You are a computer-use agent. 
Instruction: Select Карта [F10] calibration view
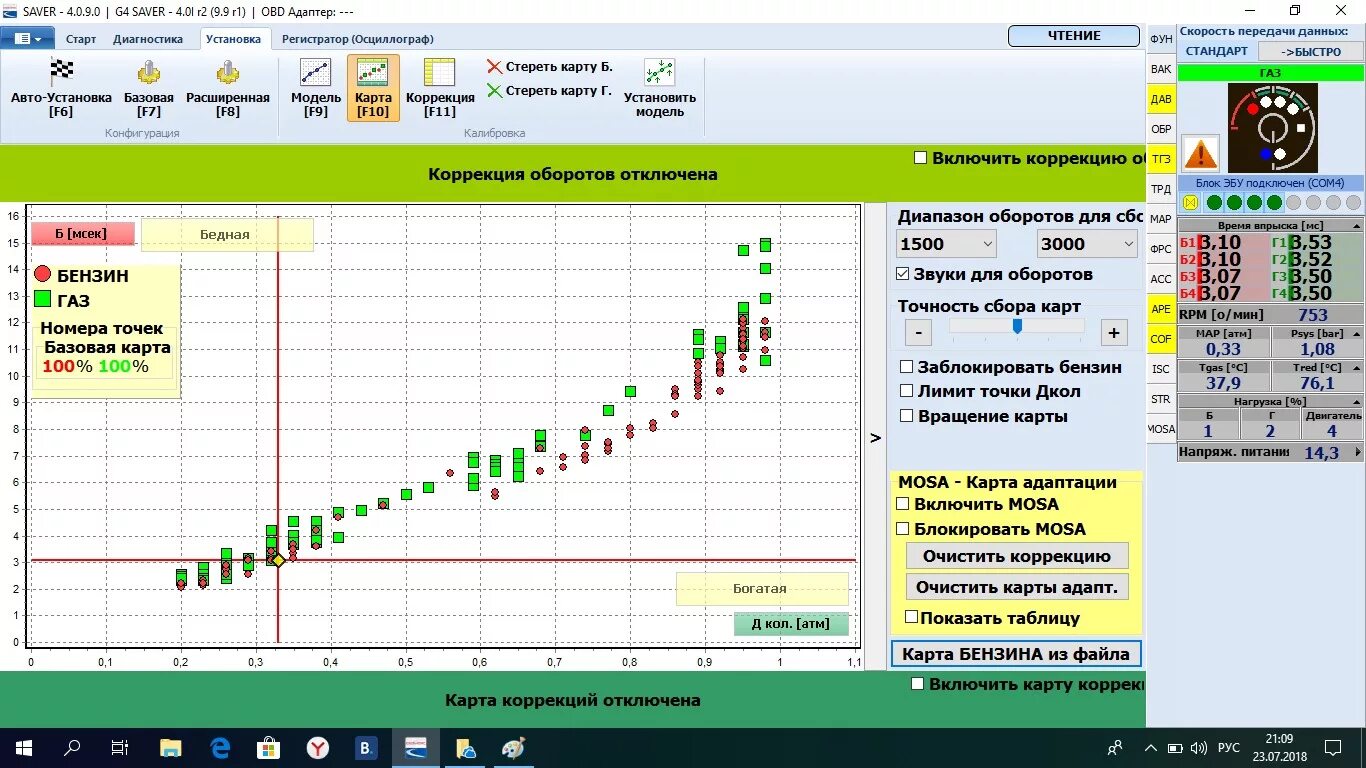coord(373,88)
